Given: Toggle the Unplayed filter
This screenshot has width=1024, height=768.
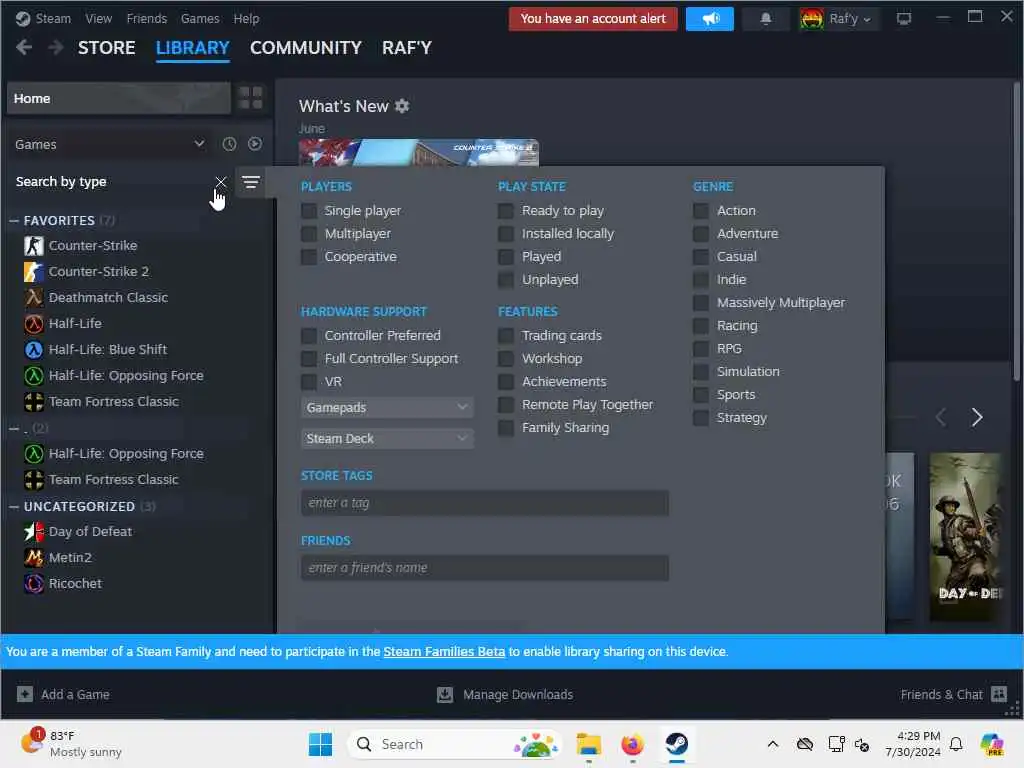Looking at the screenshot, I should click(505, 280).
